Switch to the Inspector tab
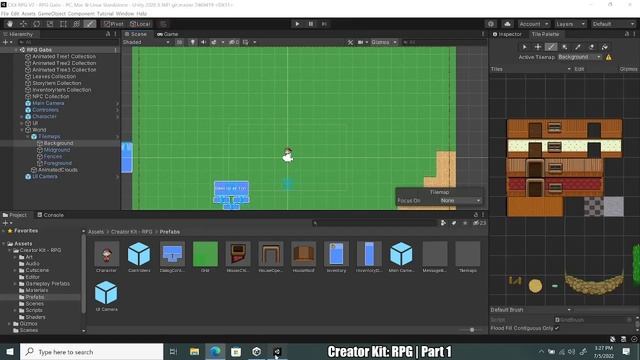Screen dimensions: 640x360 click(x=507, y=34)
